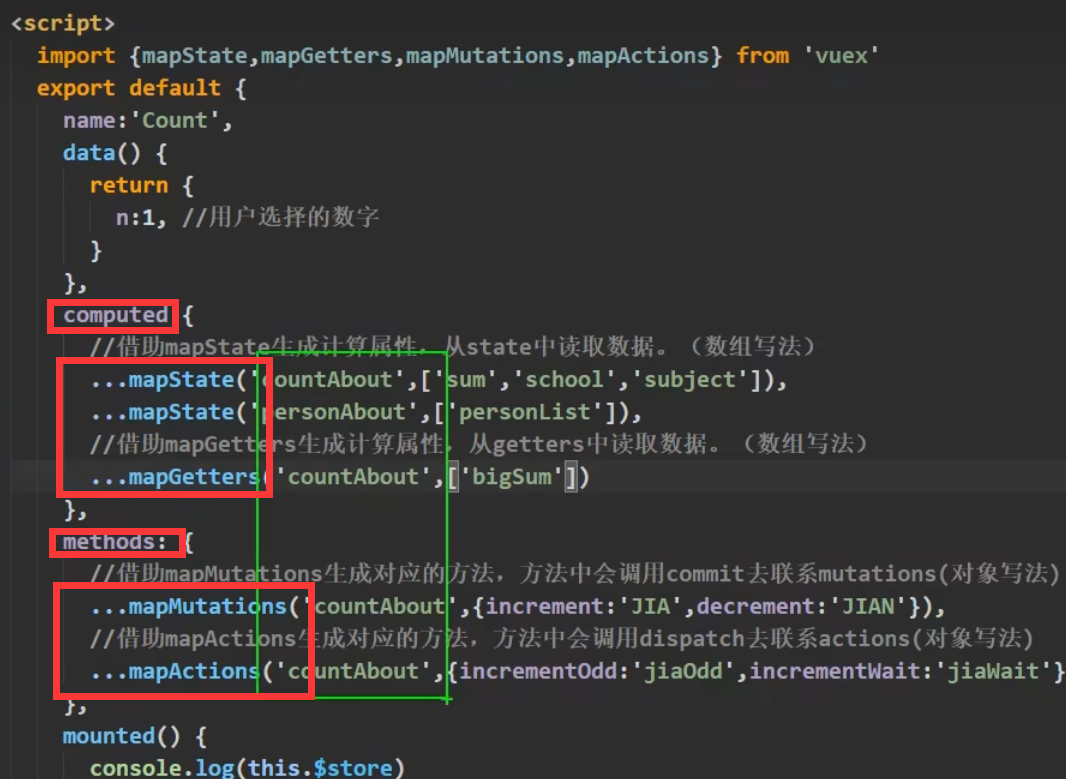
Task: Select the mapState name in import line
Action: point(194,55)
